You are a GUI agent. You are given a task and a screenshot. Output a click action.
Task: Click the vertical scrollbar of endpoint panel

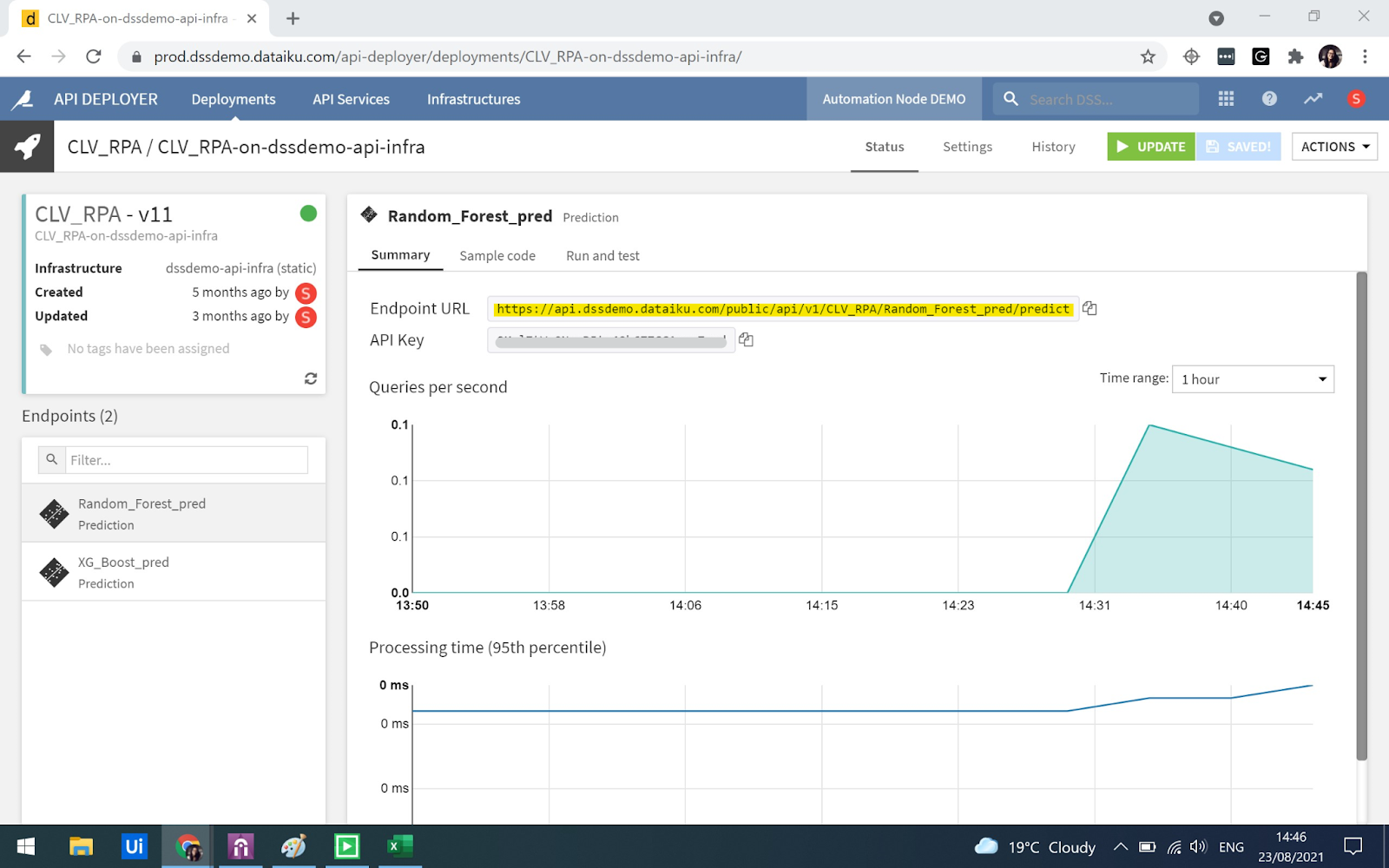(1361, 516)
